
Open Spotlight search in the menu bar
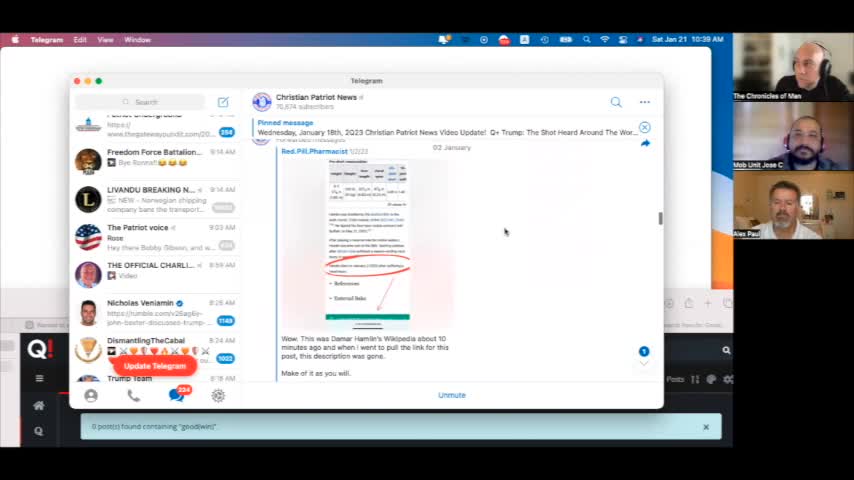pyautogui.click(x=587, y=40)
